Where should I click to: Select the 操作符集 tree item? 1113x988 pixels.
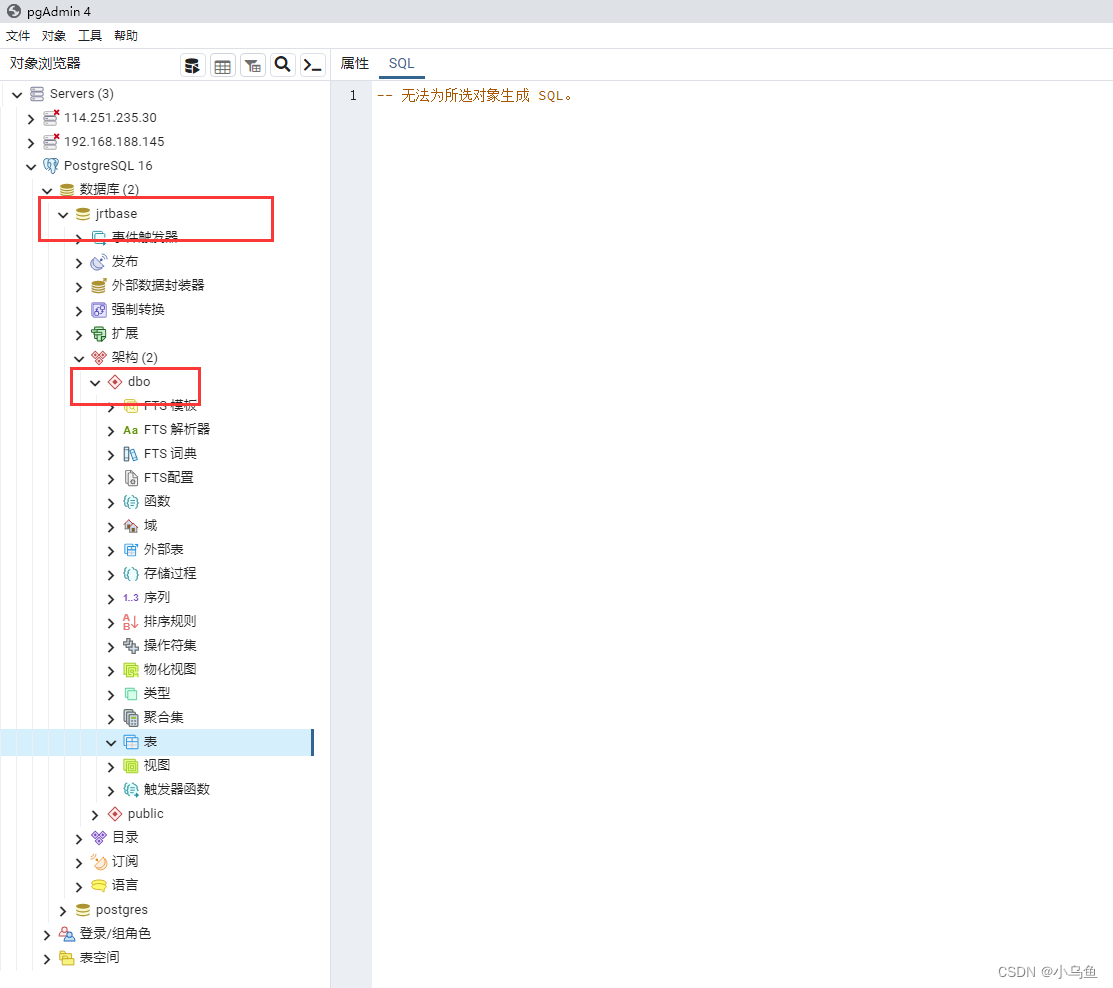[170, 645]
